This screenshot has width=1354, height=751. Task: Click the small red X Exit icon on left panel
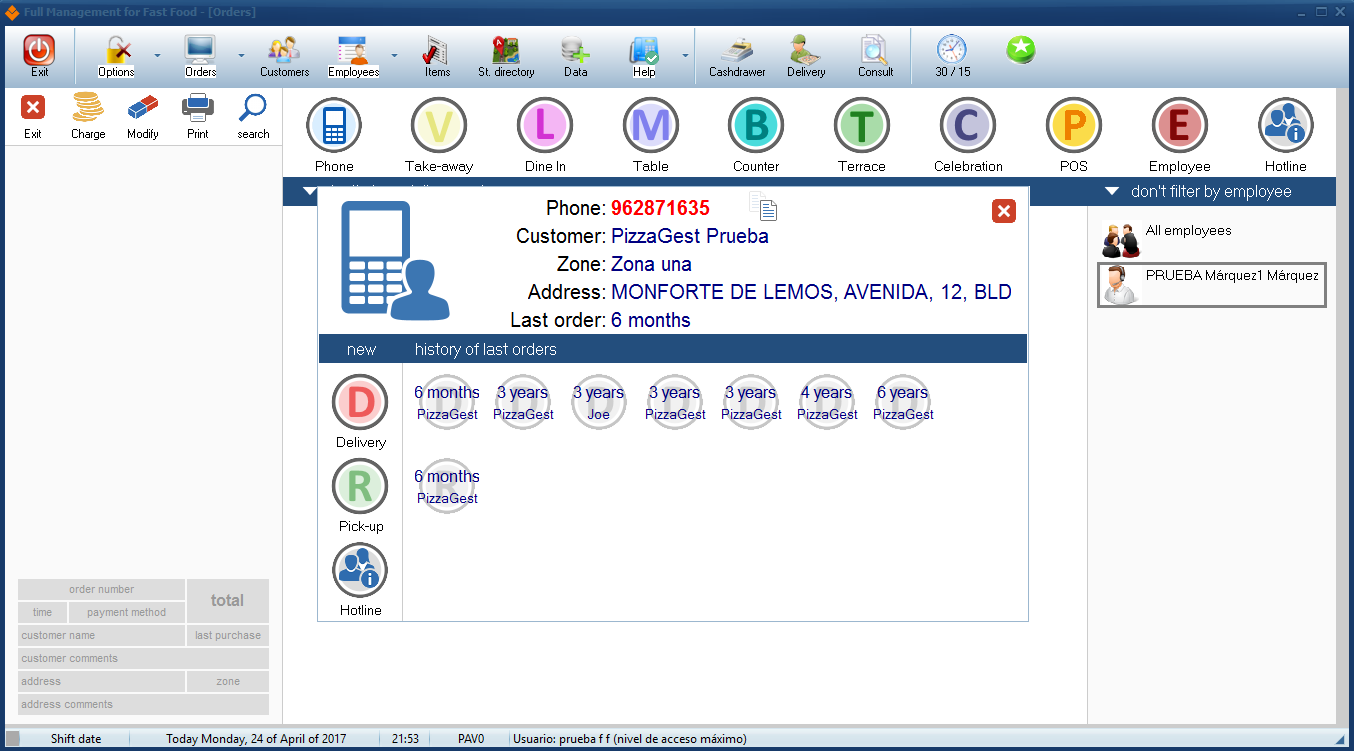pos(33,107)
